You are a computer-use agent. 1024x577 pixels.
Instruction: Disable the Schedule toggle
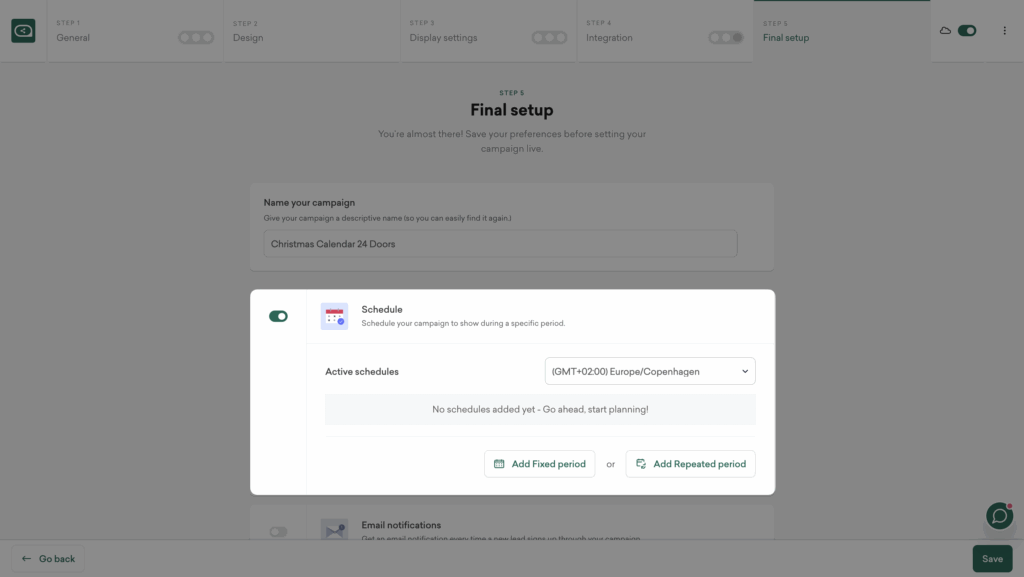tap(278, 316)
